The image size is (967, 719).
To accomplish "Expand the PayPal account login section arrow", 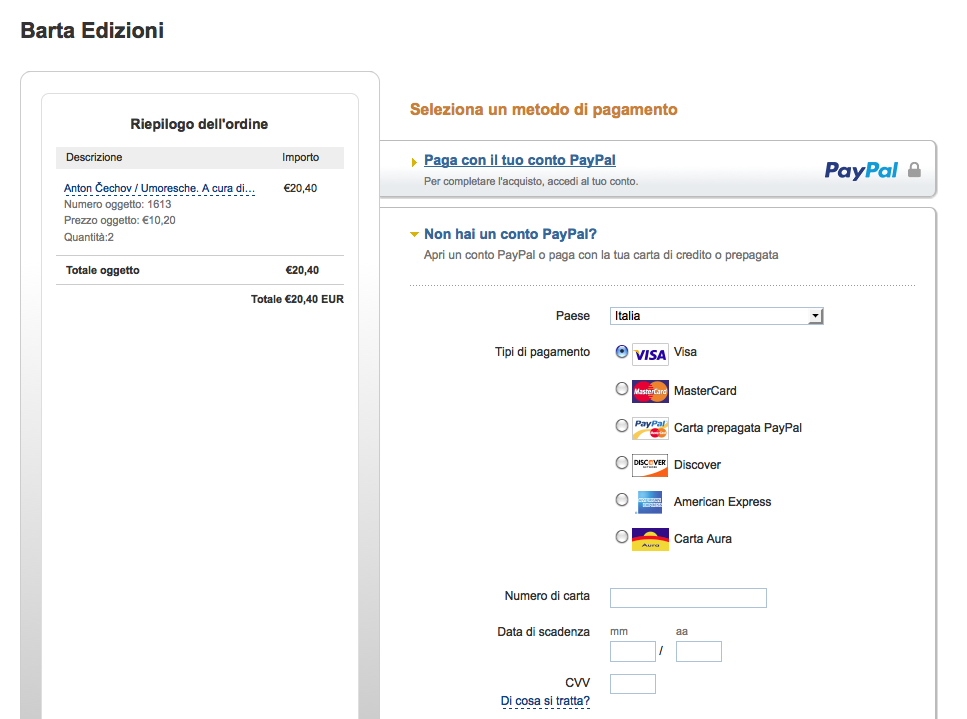I will click(414, 162).
